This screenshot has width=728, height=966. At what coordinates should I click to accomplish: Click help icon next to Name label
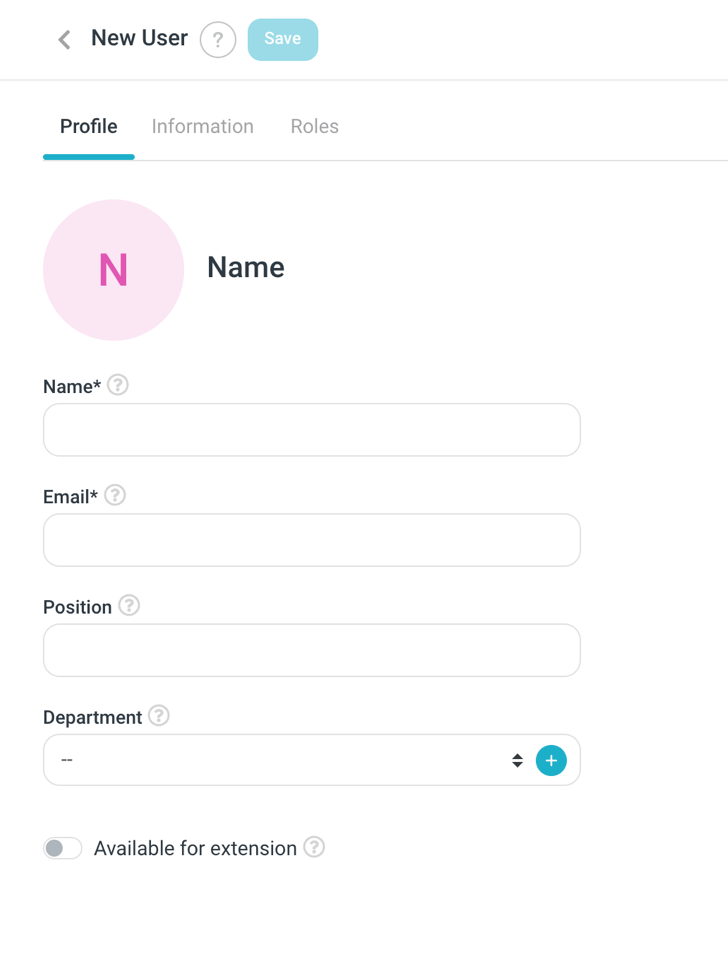pos(118,385)
